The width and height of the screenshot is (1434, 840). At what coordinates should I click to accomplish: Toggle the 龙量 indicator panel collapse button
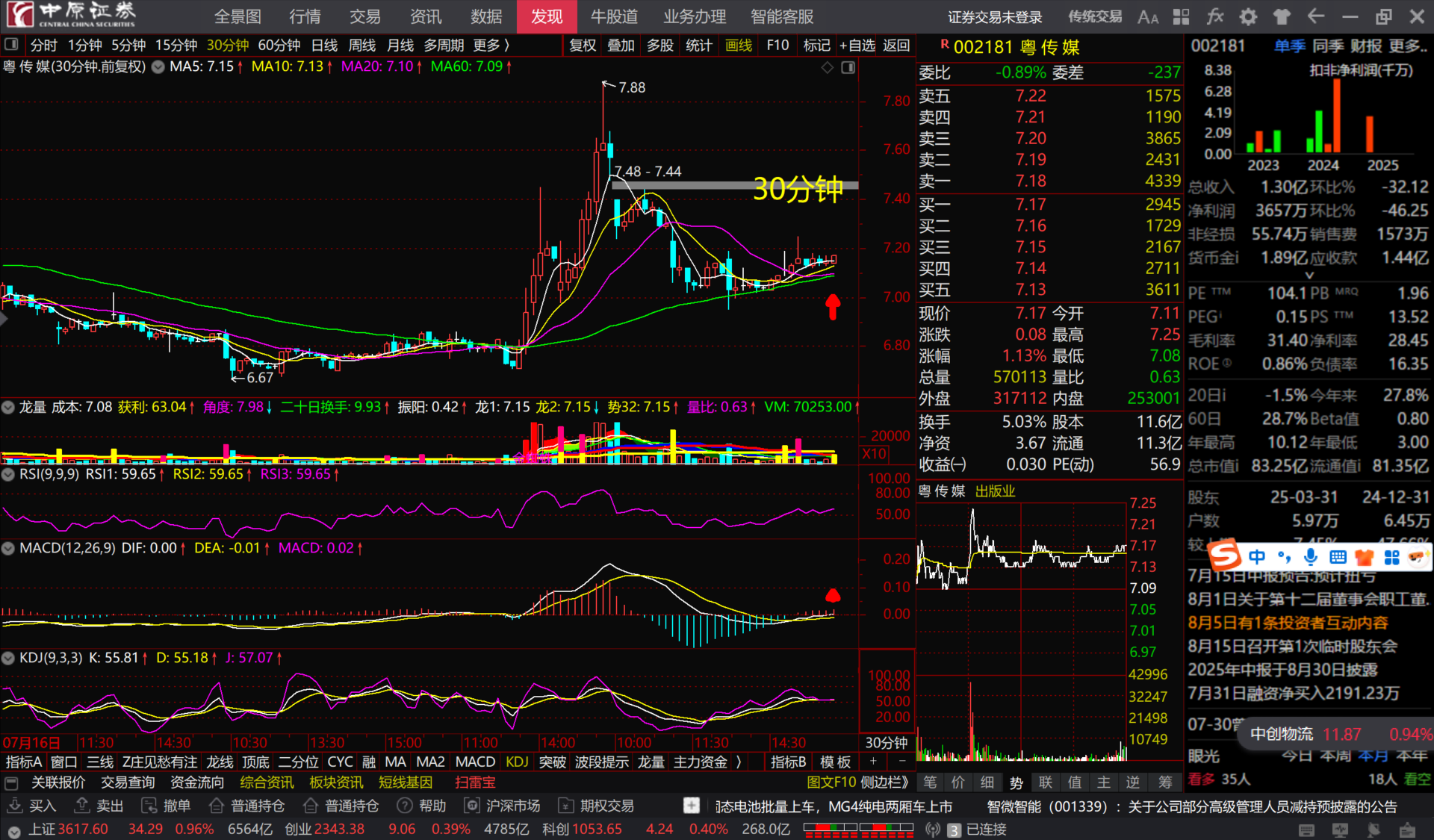8,407
